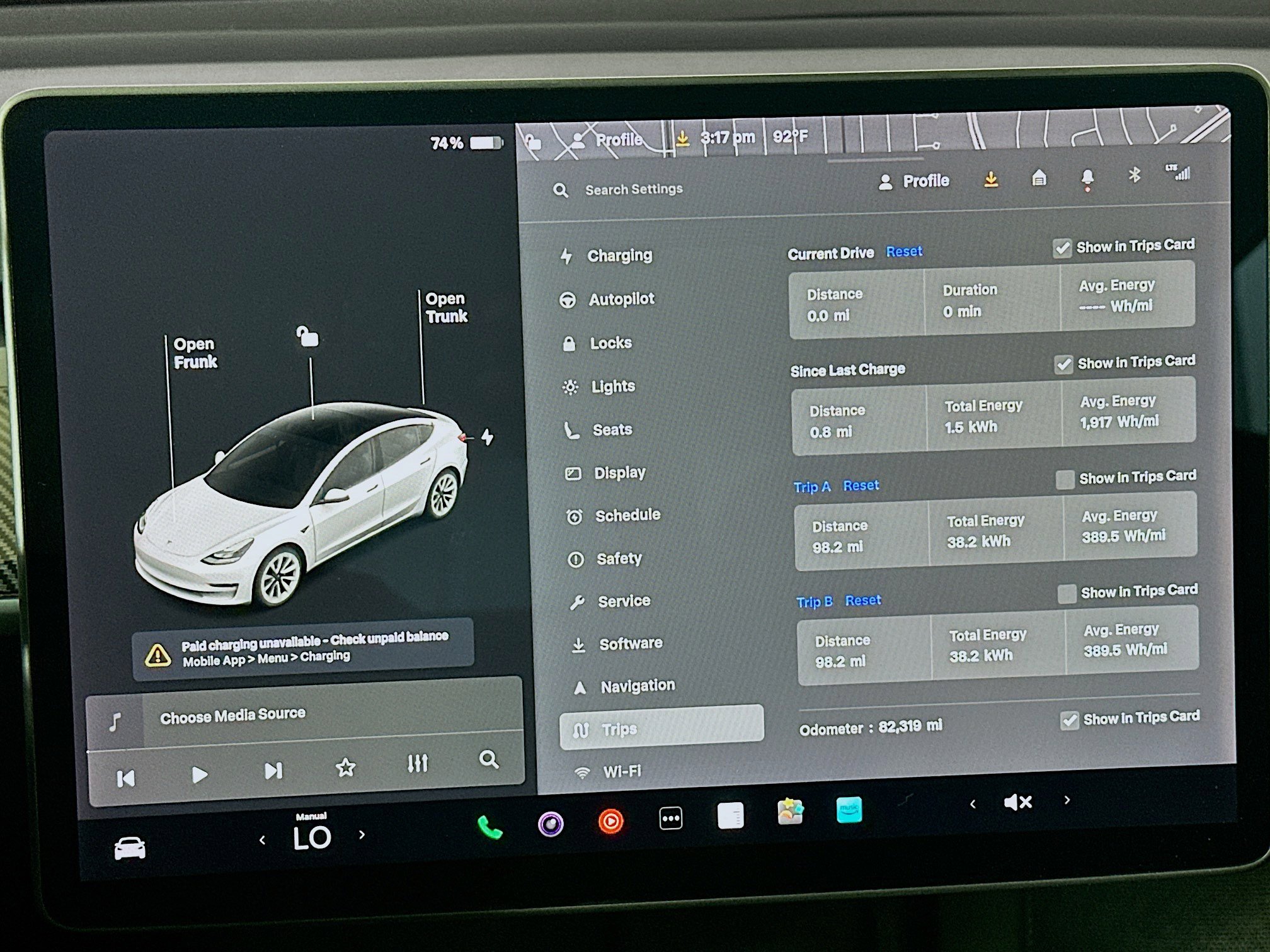
Task: Open Bluetooth settings icon
Action: tap(1134, 175)
